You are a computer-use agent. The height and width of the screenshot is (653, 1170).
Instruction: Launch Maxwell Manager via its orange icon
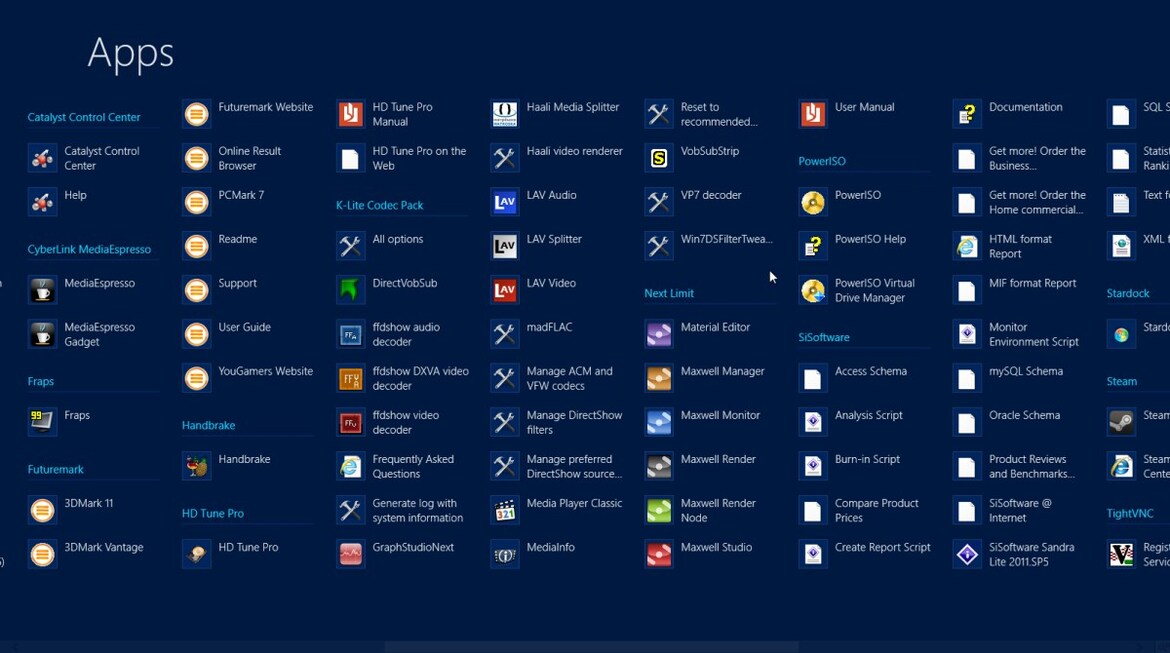click(x=659, y=378)
